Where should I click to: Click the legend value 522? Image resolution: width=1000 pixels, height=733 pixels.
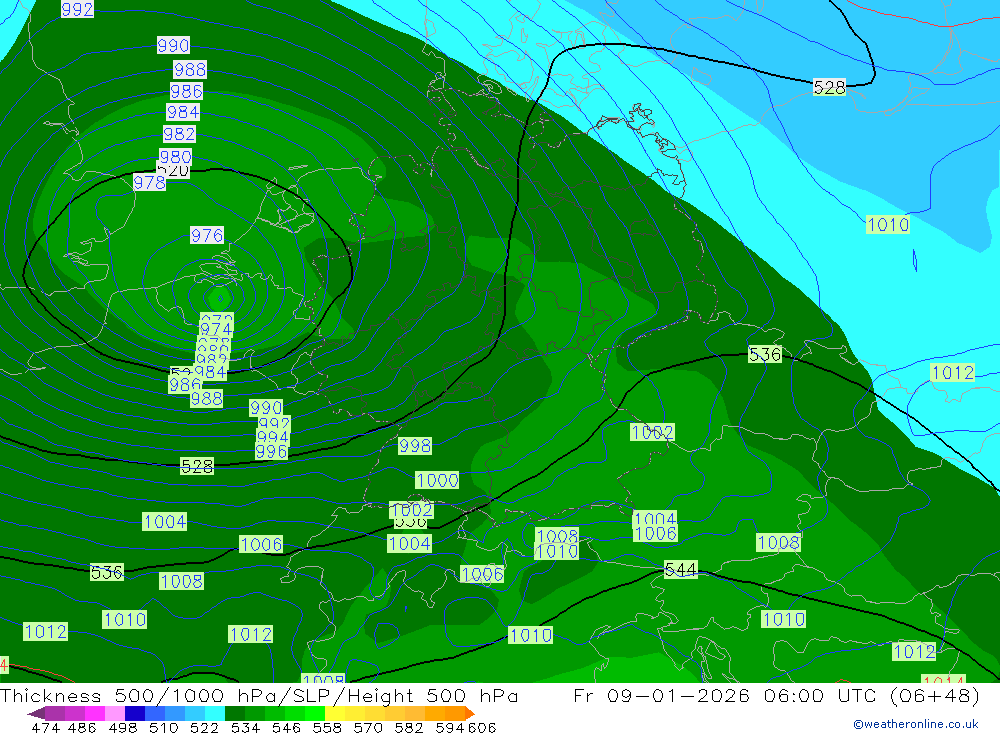click(204, 727)
